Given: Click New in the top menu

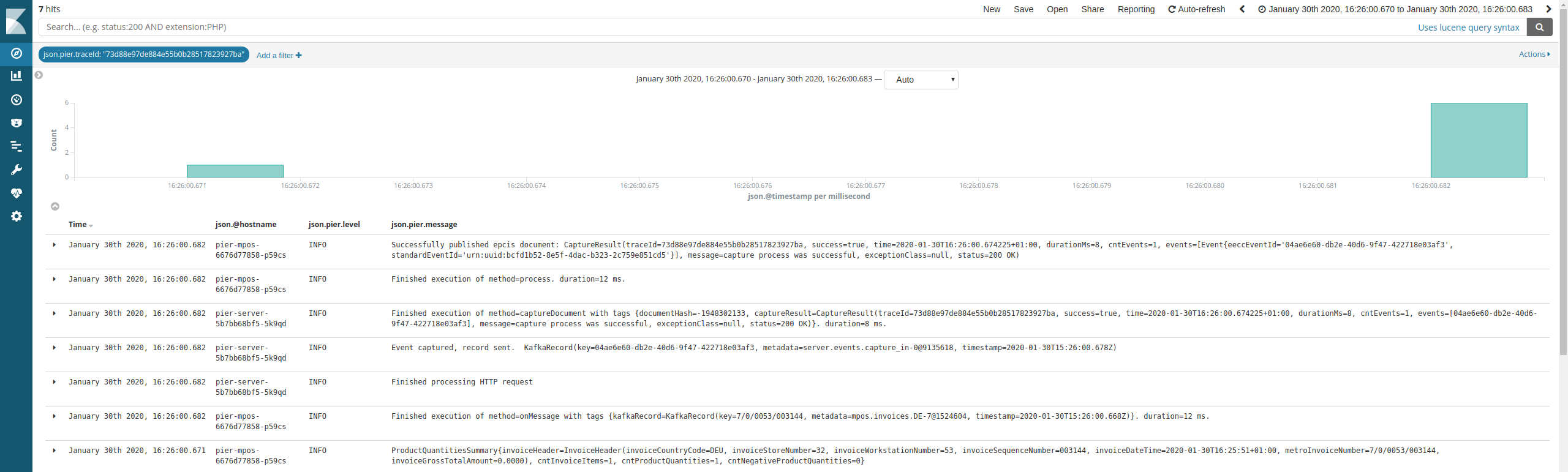Looking at the screenshot, I should pyautogui.click(x=992, y=9).
